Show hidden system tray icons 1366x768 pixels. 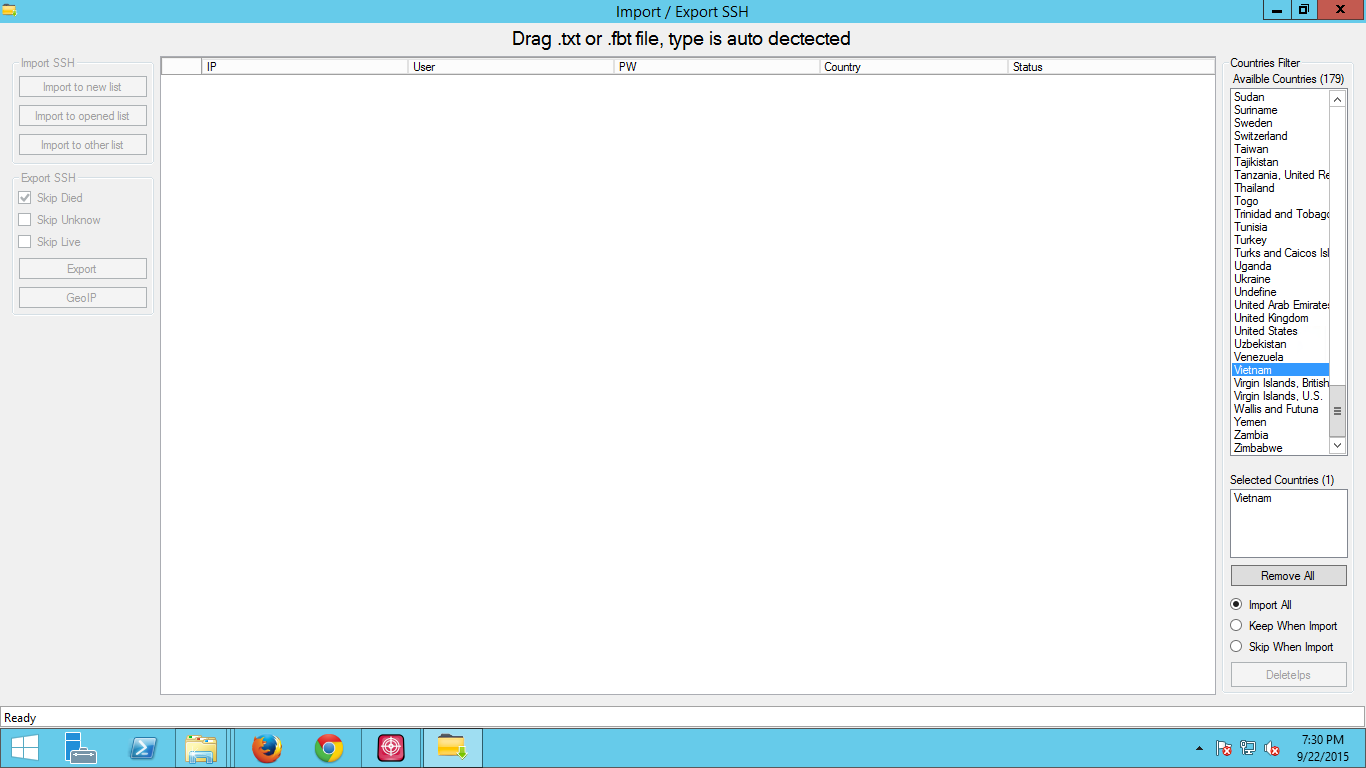tap(1200, 748)
